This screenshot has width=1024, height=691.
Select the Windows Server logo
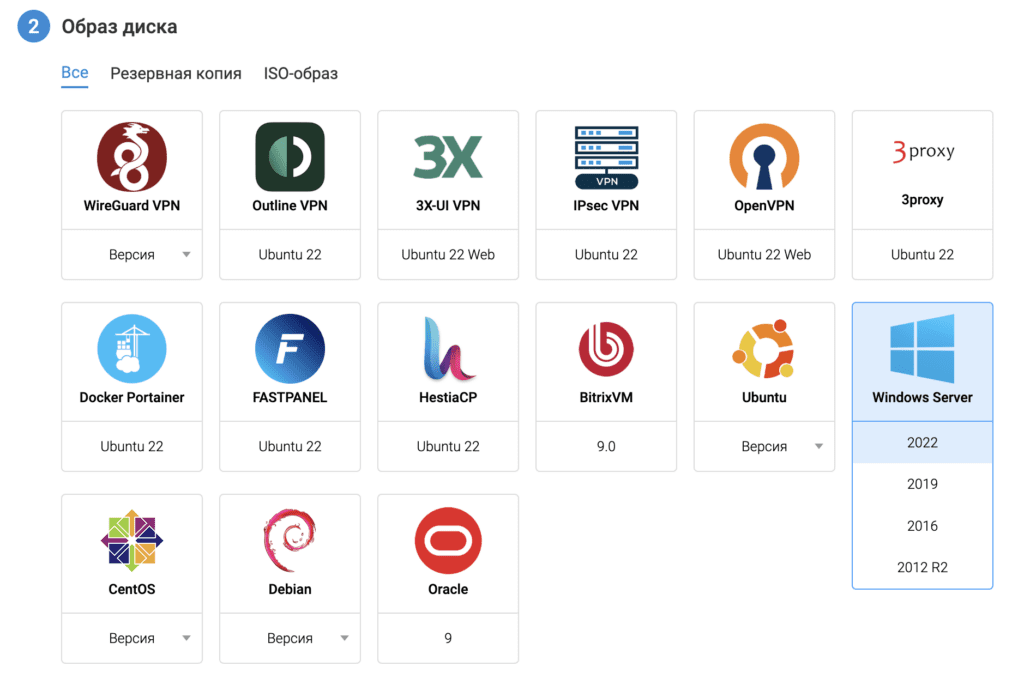(922, 349)
